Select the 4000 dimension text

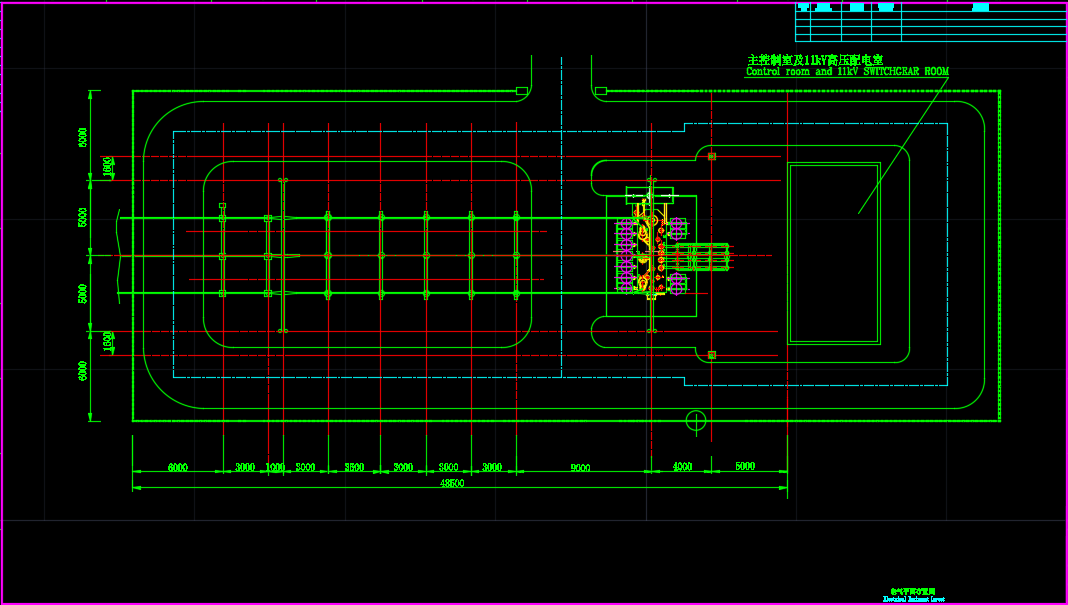point(682,467)
